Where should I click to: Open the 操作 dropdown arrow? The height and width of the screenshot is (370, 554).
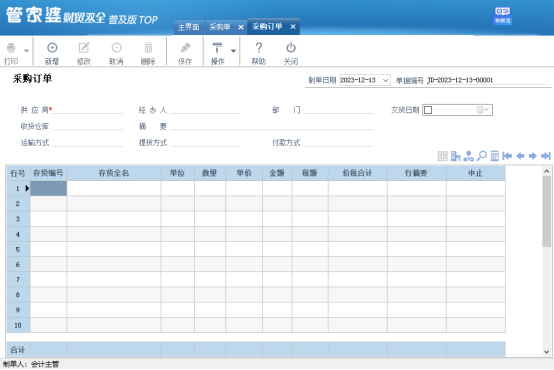233,51
